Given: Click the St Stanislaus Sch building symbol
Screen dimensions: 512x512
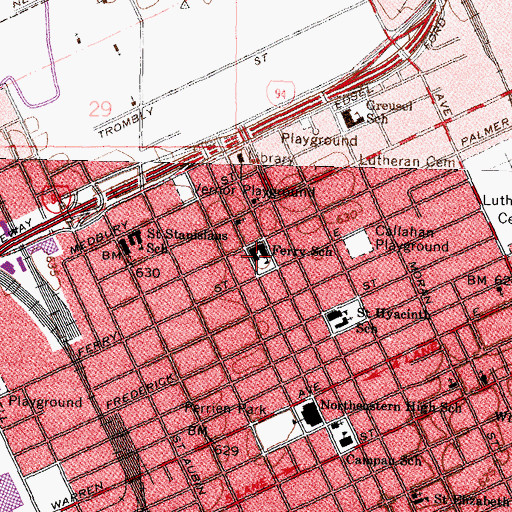Looking at the screenshot, I should click(131, 242).
